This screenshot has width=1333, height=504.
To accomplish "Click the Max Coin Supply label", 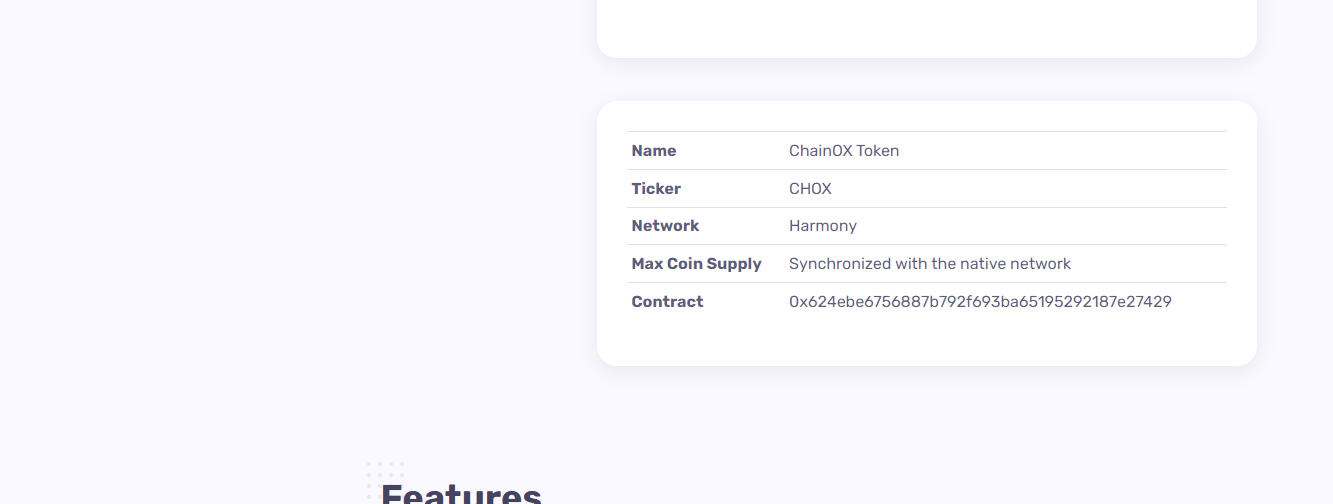I will point(697,264).
